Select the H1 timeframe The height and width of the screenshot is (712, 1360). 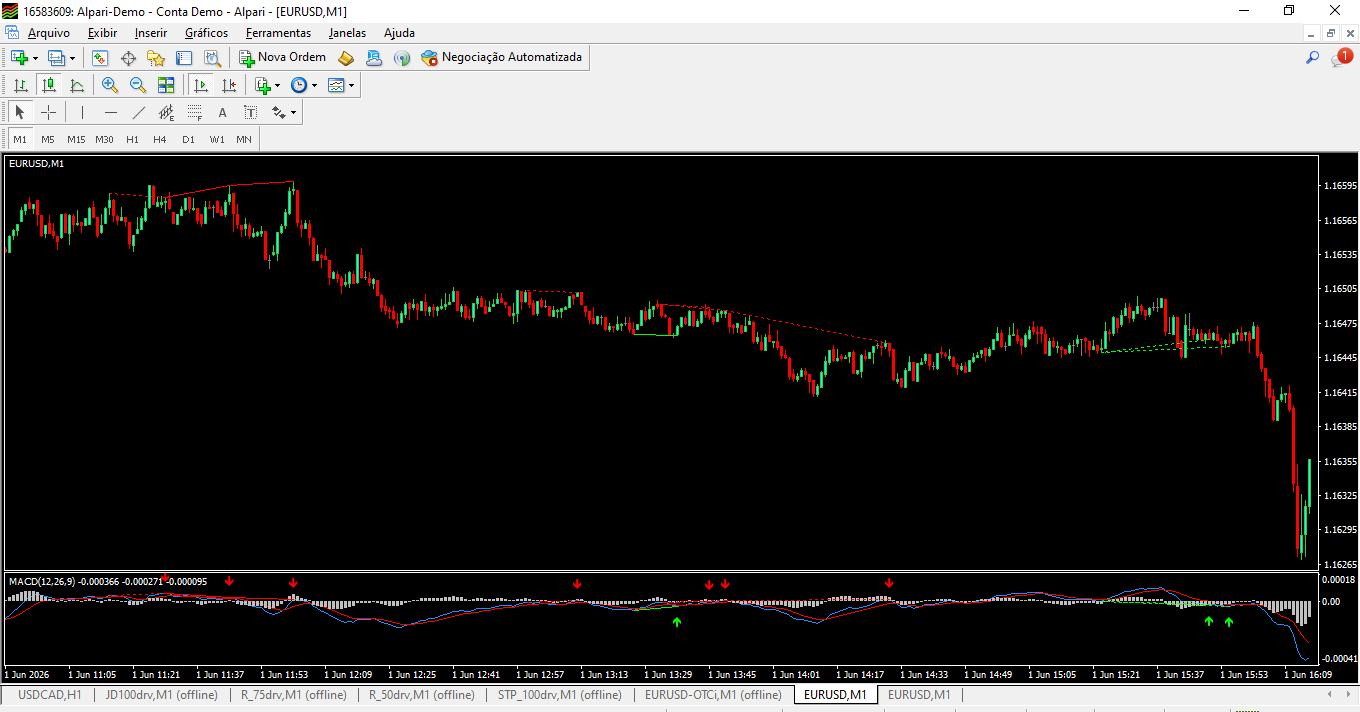(132, 139)
